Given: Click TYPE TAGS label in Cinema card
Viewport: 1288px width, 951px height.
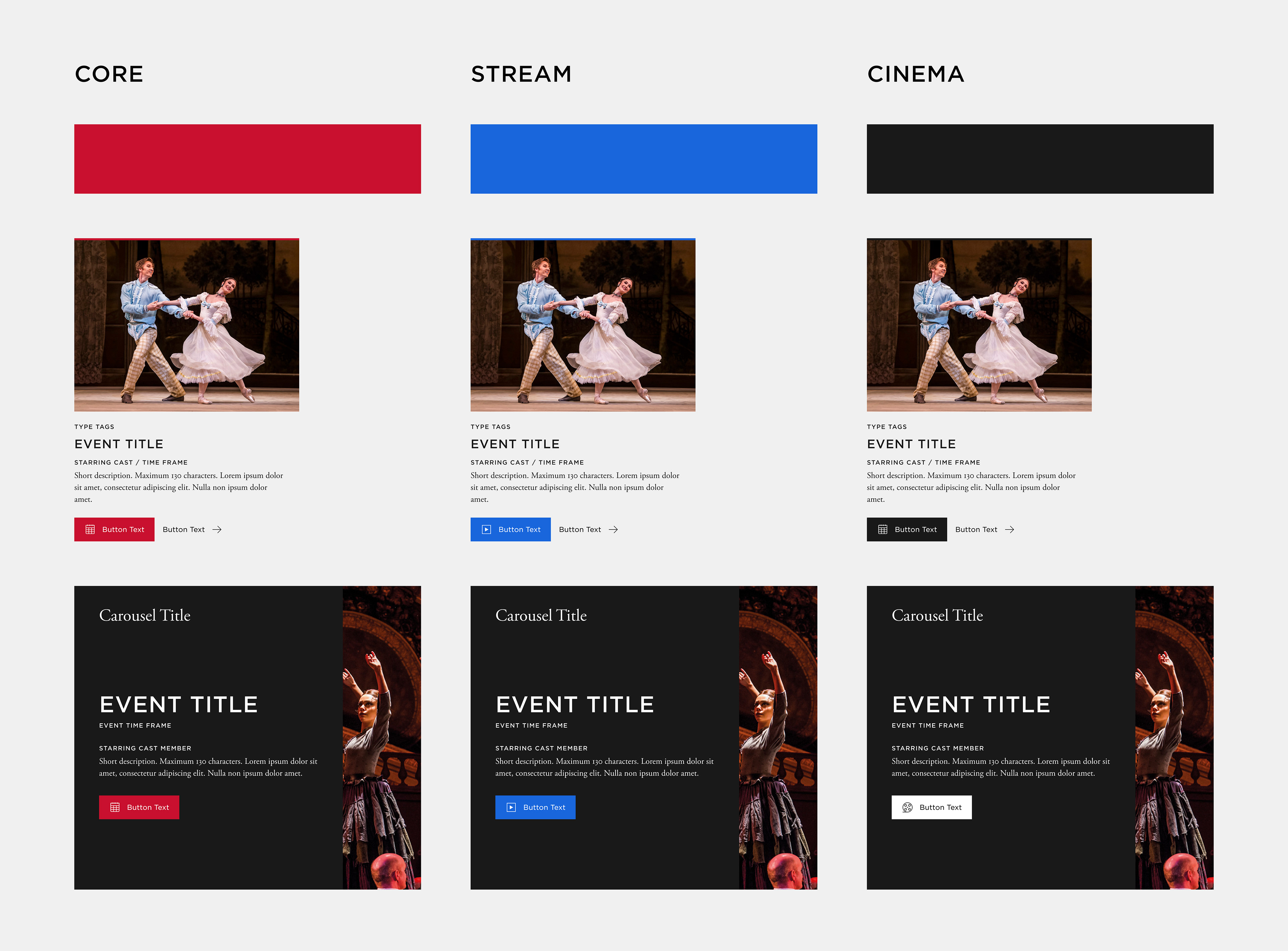Looking at the screenshot, I should pyautogui.click(x=887, y=427).
